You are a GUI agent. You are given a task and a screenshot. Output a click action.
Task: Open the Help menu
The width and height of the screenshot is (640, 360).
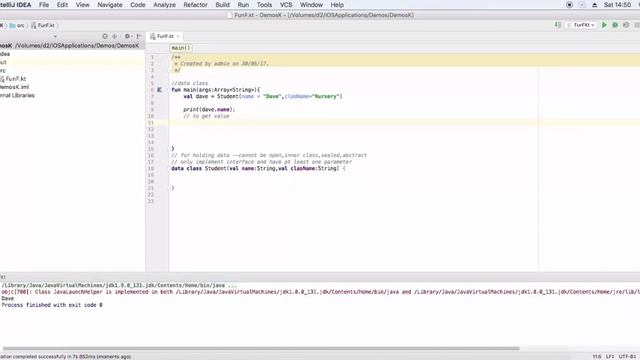coord(337,5)
